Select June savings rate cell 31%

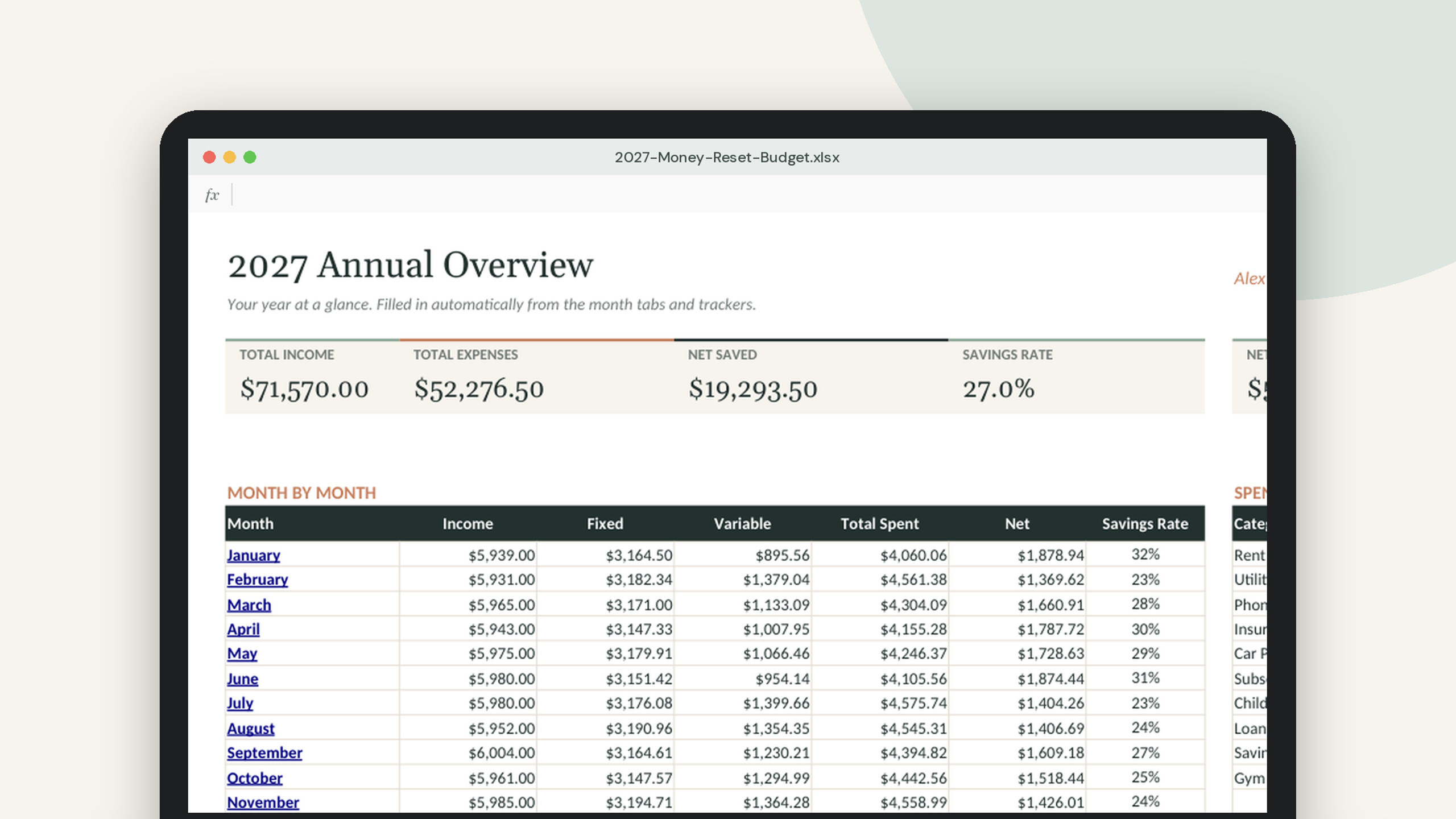1145,678
